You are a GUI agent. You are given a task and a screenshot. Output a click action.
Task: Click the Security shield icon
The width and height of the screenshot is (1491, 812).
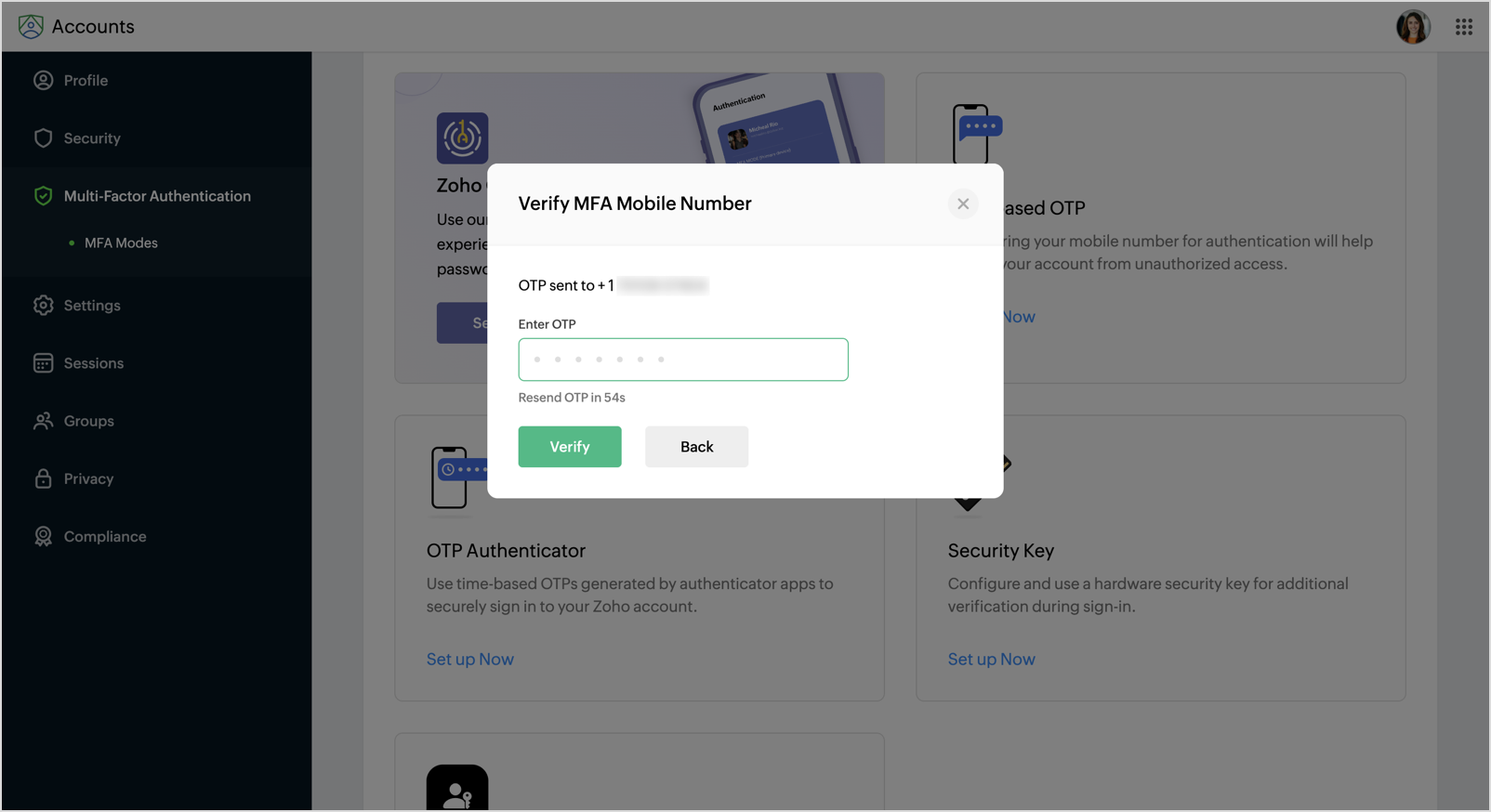[x=43, y=138]
